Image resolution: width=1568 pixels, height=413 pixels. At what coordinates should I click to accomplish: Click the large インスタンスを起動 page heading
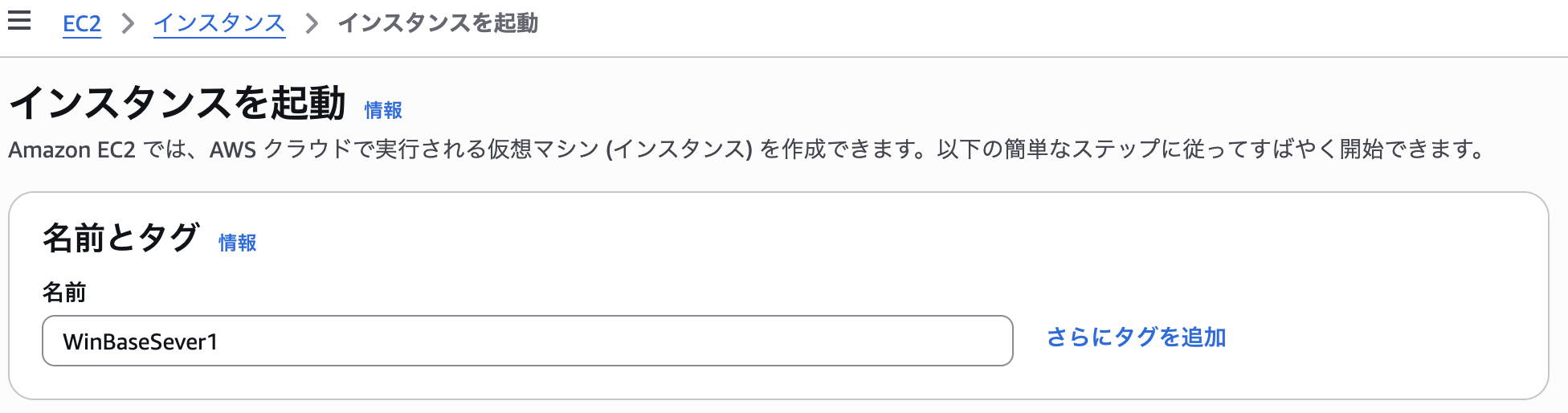(178, 104)
